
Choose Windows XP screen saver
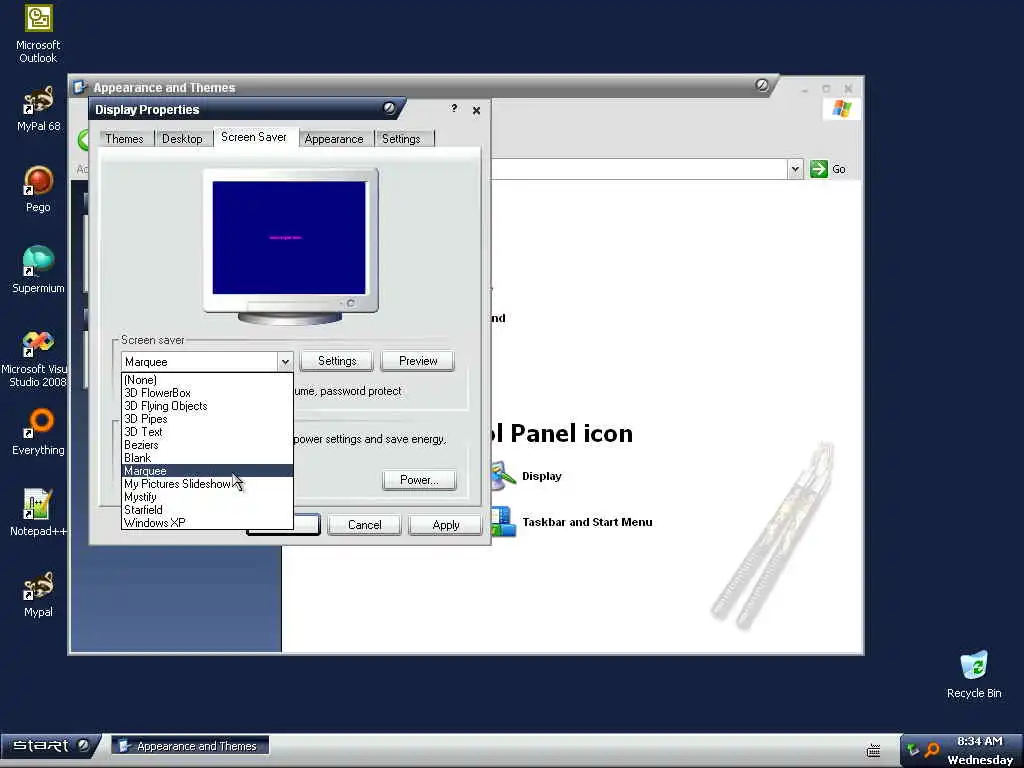pyautogui.click(x=207, y=523)
